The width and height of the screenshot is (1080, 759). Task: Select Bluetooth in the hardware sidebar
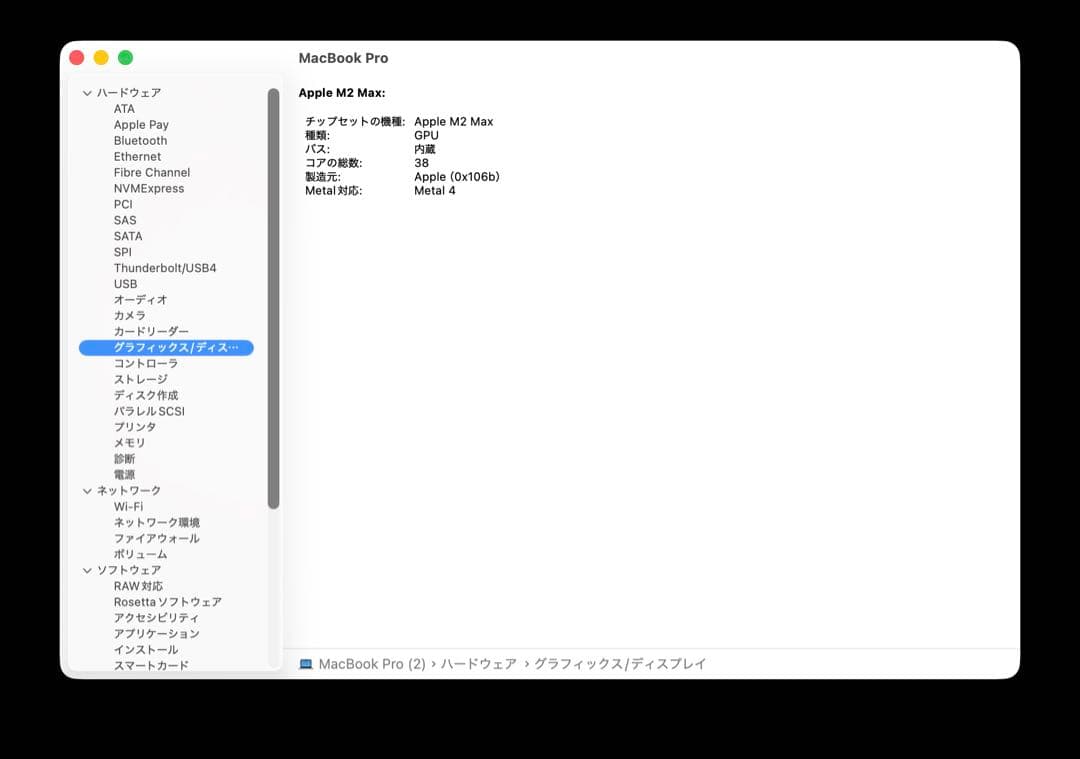tap(140, 140)
